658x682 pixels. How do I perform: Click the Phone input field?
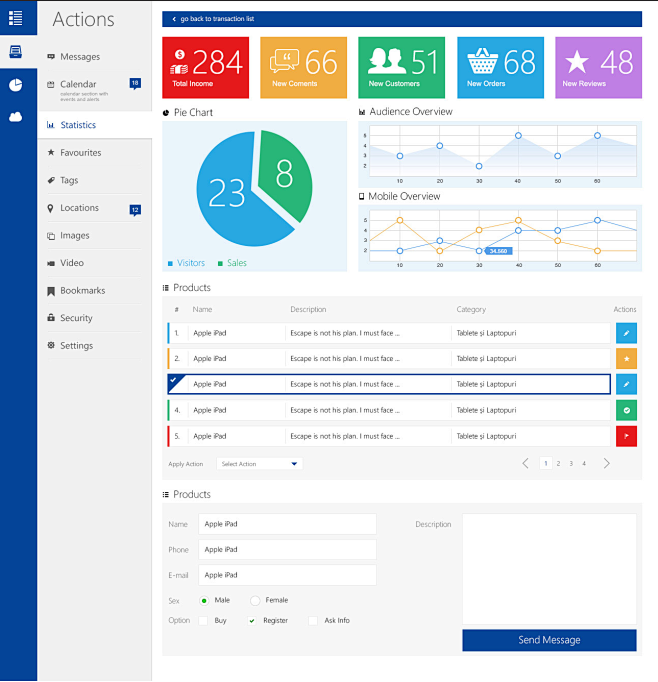pos(287,550)
